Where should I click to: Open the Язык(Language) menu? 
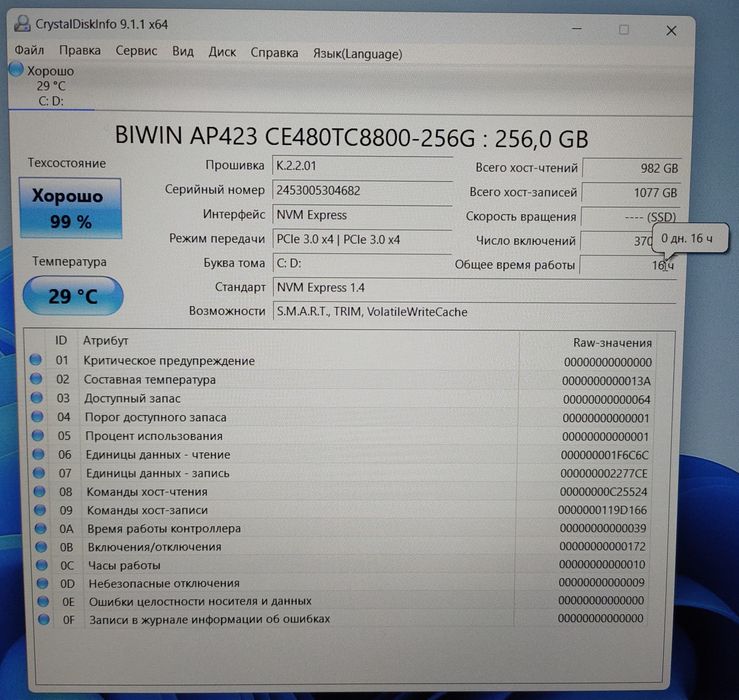click(x=358, y=54)
